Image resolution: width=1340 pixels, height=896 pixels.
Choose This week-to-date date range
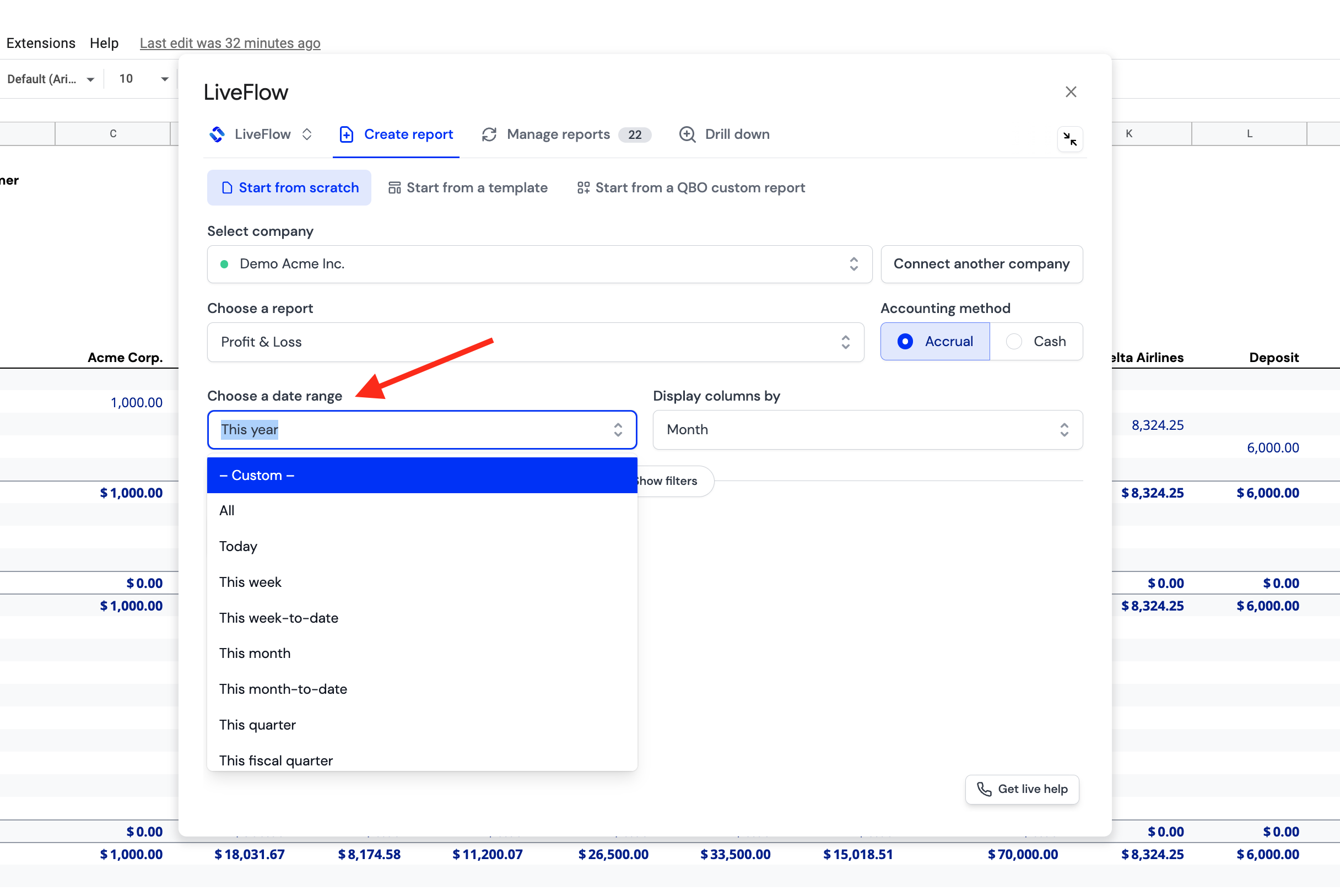422,618
